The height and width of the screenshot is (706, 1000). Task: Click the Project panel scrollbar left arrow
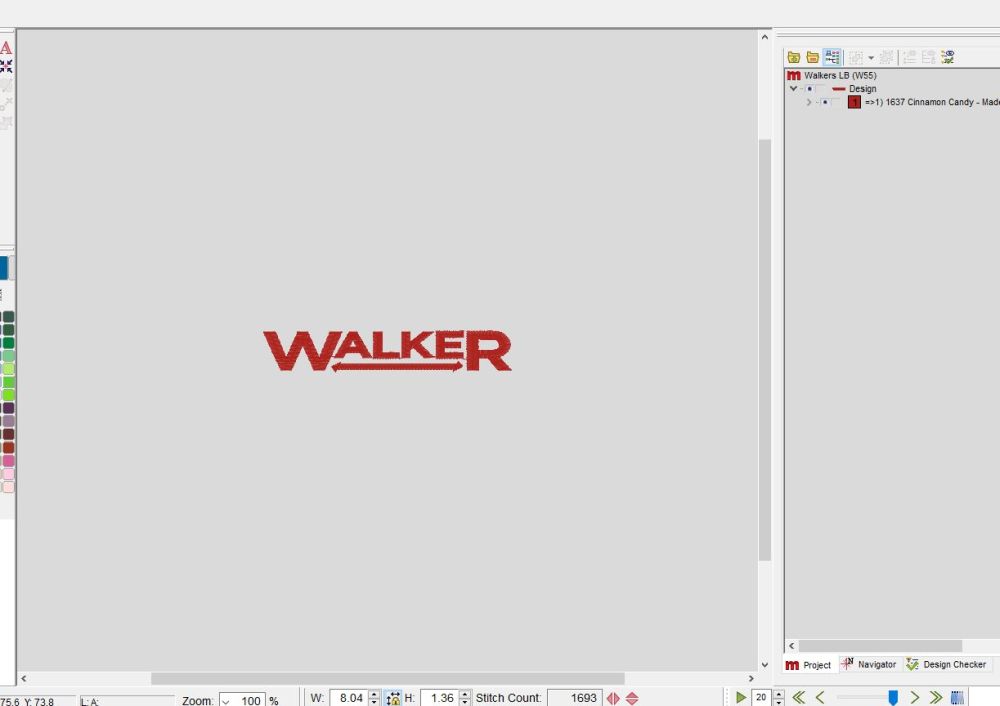(791, 646)
